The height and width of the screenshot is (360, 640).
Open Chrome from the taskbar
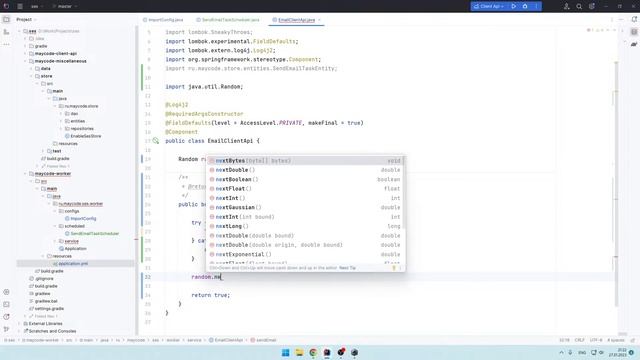pos(313,352)
